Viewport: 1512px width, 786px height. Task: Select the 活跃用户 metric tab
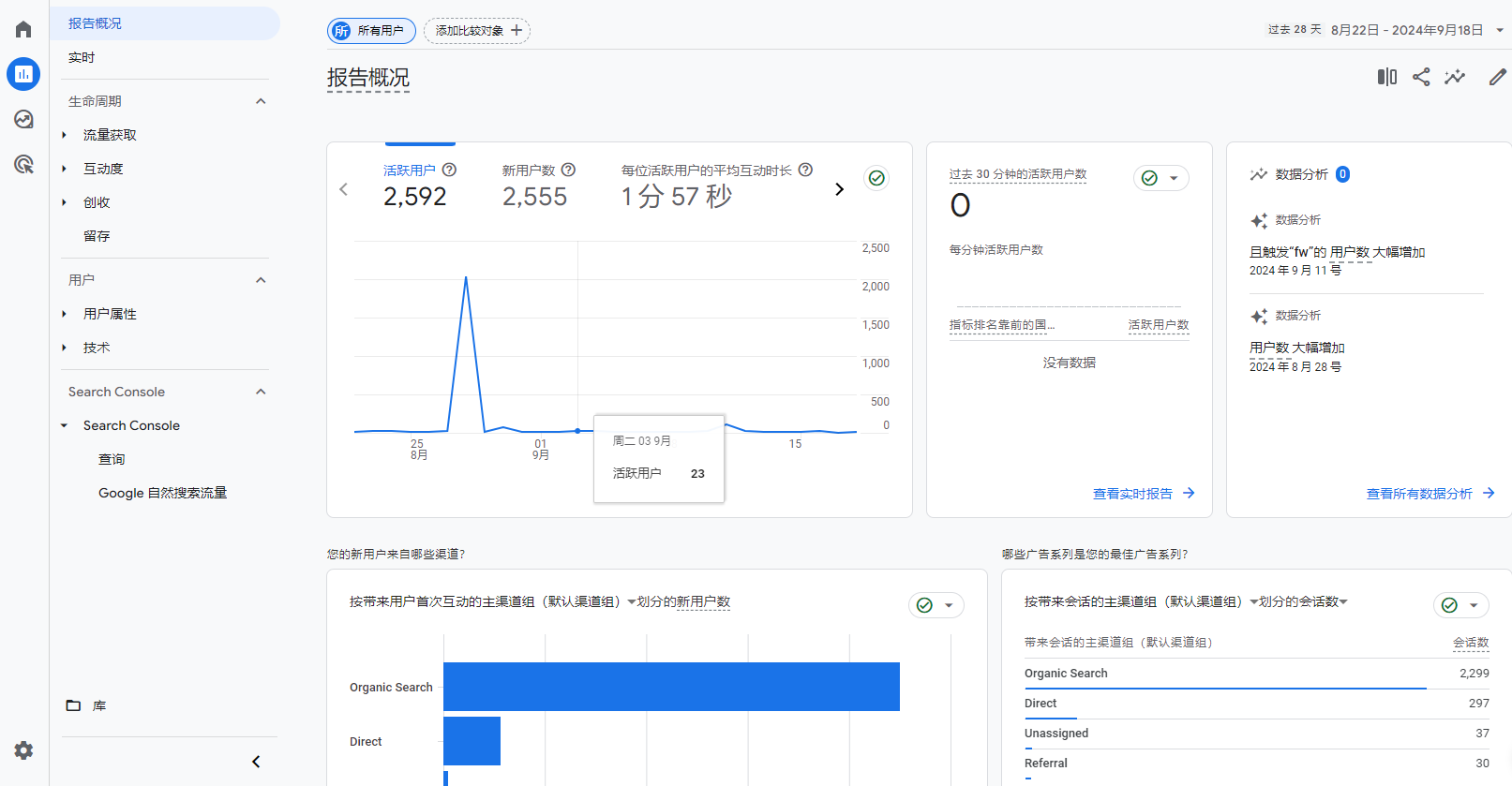point(419,185)
